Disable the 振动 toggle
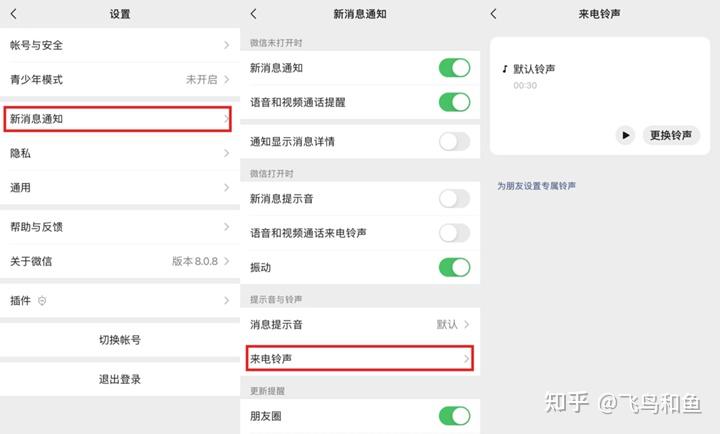Image resolution: width=720 pixels, height=434 pixels. pos(455,267)
